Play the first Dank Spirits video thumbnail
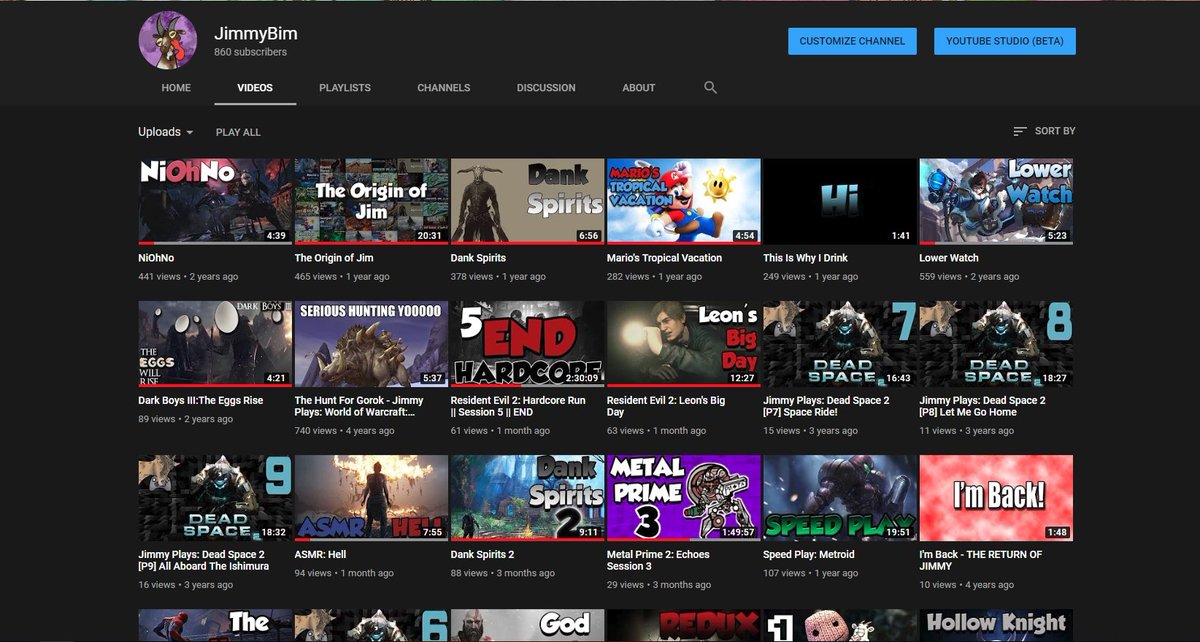Screen dimensions: 1200x642 point(527,202)
